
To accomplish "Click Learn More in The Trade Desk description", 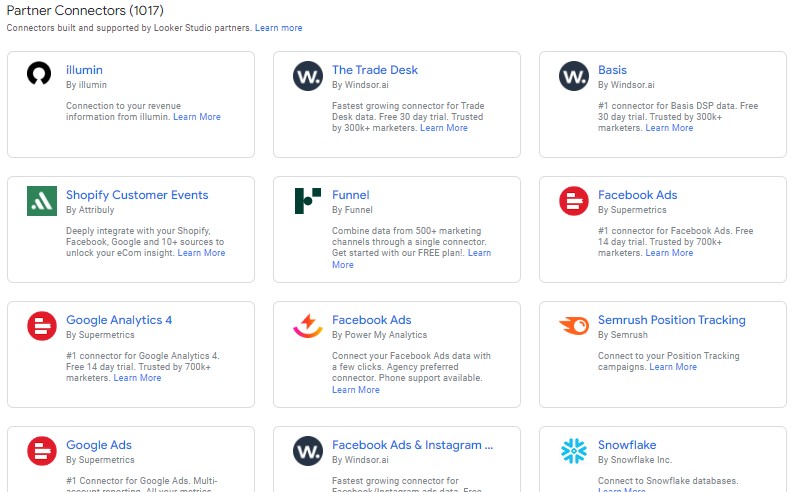I will pyautogui.click(x=444, y=128).
